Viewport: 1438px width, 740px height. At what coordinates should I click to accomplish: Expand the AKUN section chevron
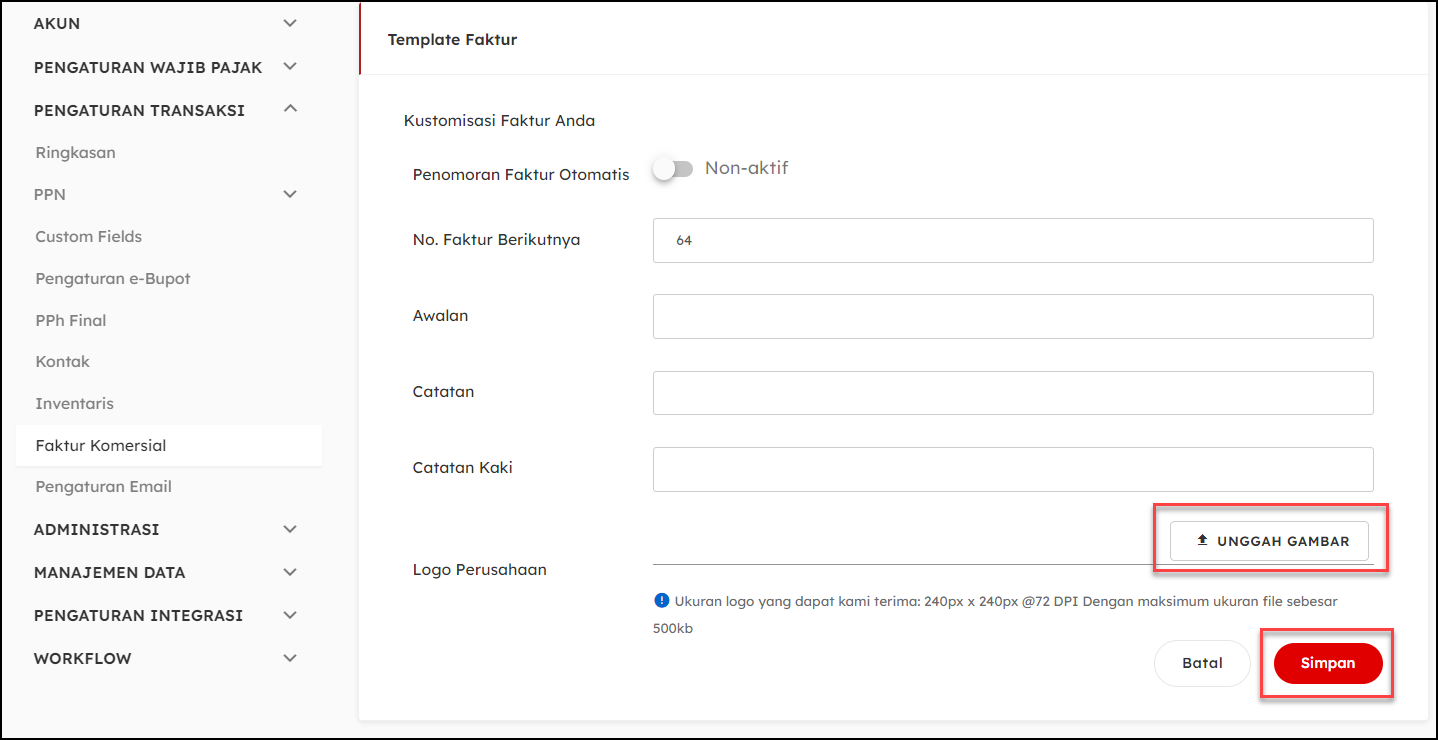click(x=290, y=23)
